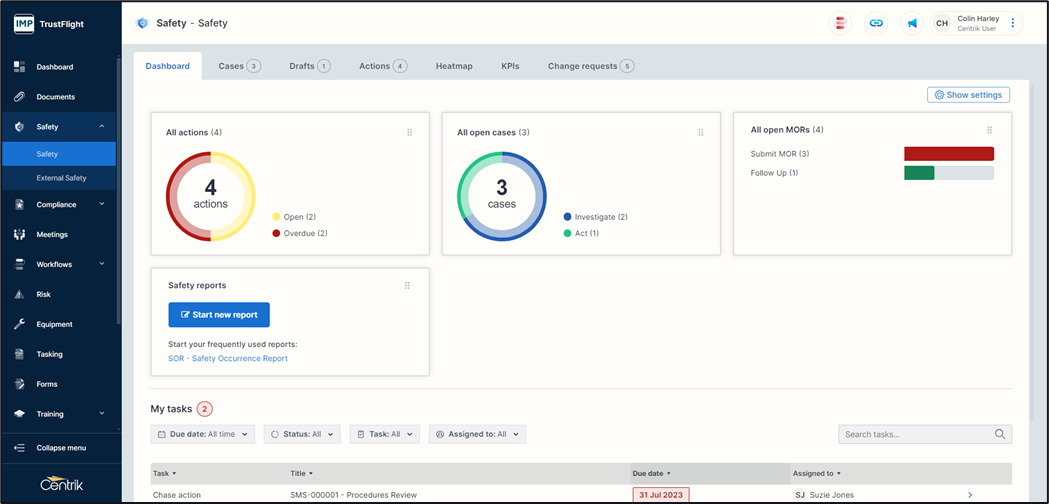This screenshot has height=504, width=1049.
Task: Click the red Submit MOR progress bar
Action: [948, 154]
